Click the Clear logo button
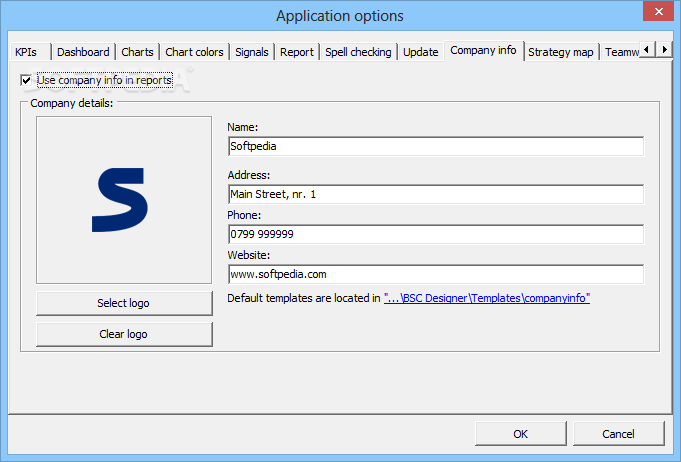 tap(124, 334)
